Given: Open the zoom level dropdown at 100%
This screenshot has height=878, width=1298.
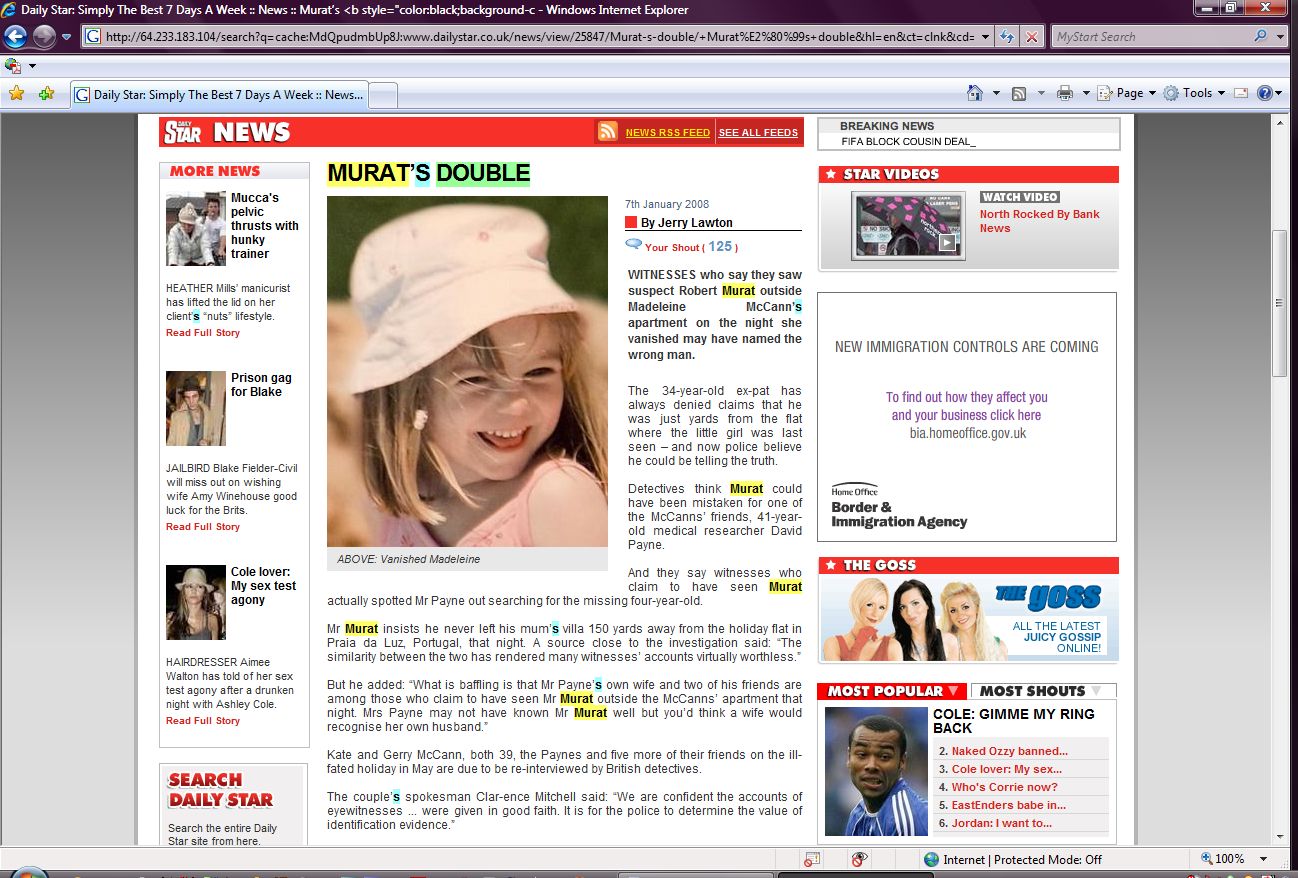Looking at the screenshot, I should (x=1264, y=859).
